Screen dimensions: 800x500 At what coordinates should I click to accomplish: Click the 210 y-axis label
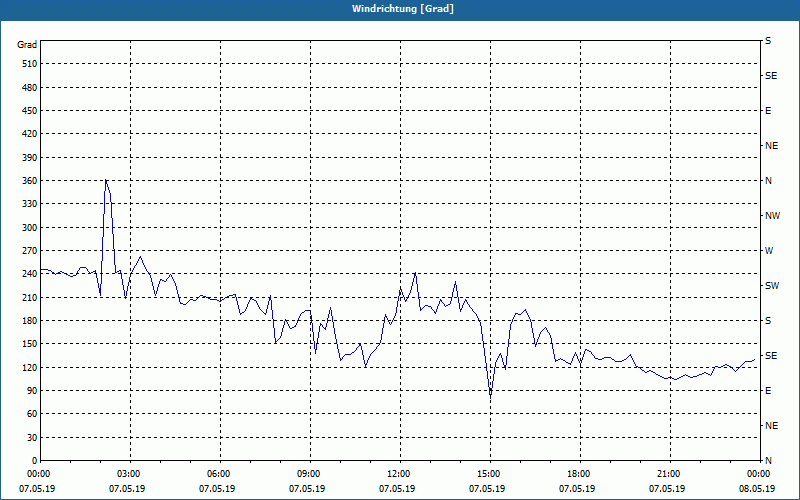(x=30, y=297)
